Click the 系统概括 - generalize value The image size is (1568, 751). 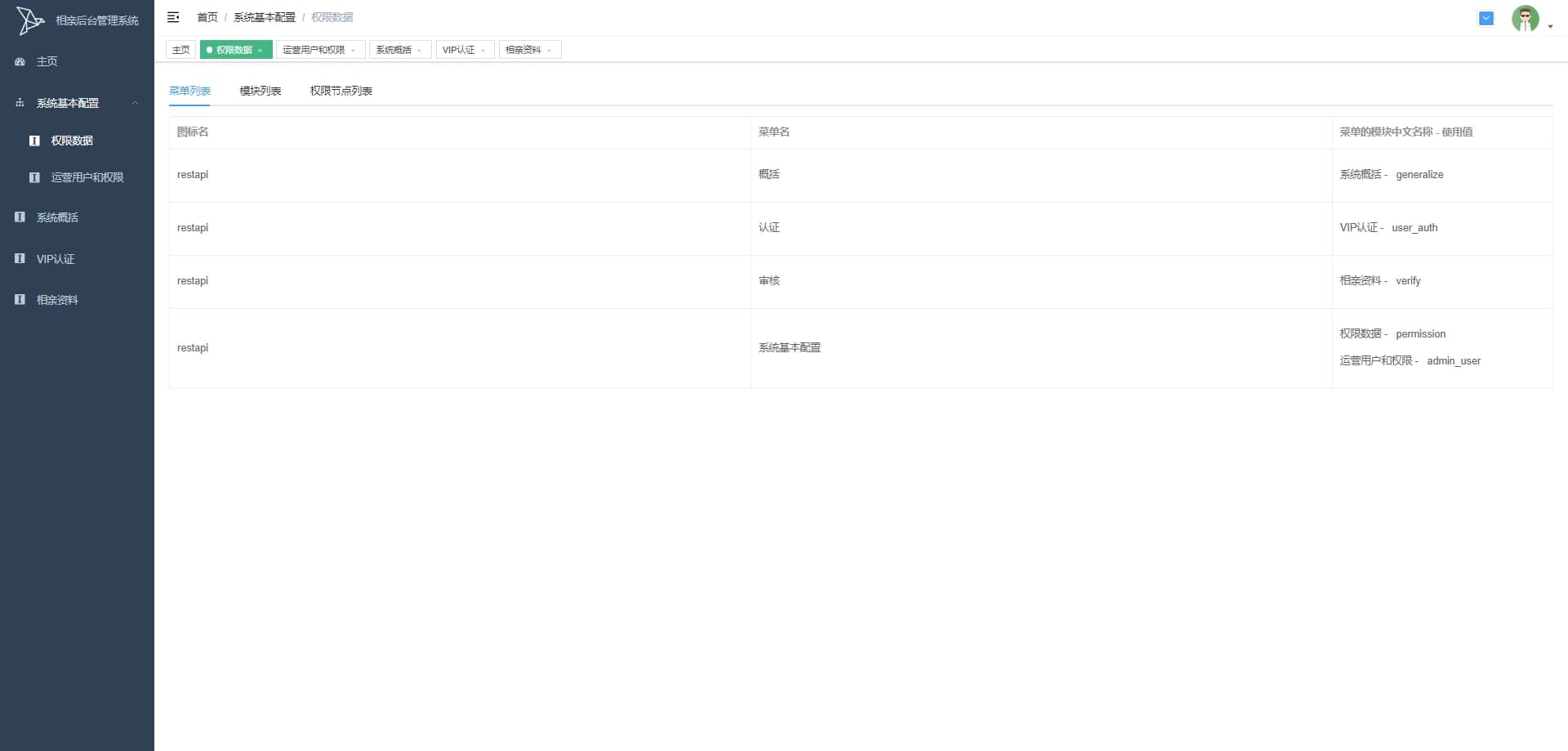pyautogui.click(x=1392, y=174)
